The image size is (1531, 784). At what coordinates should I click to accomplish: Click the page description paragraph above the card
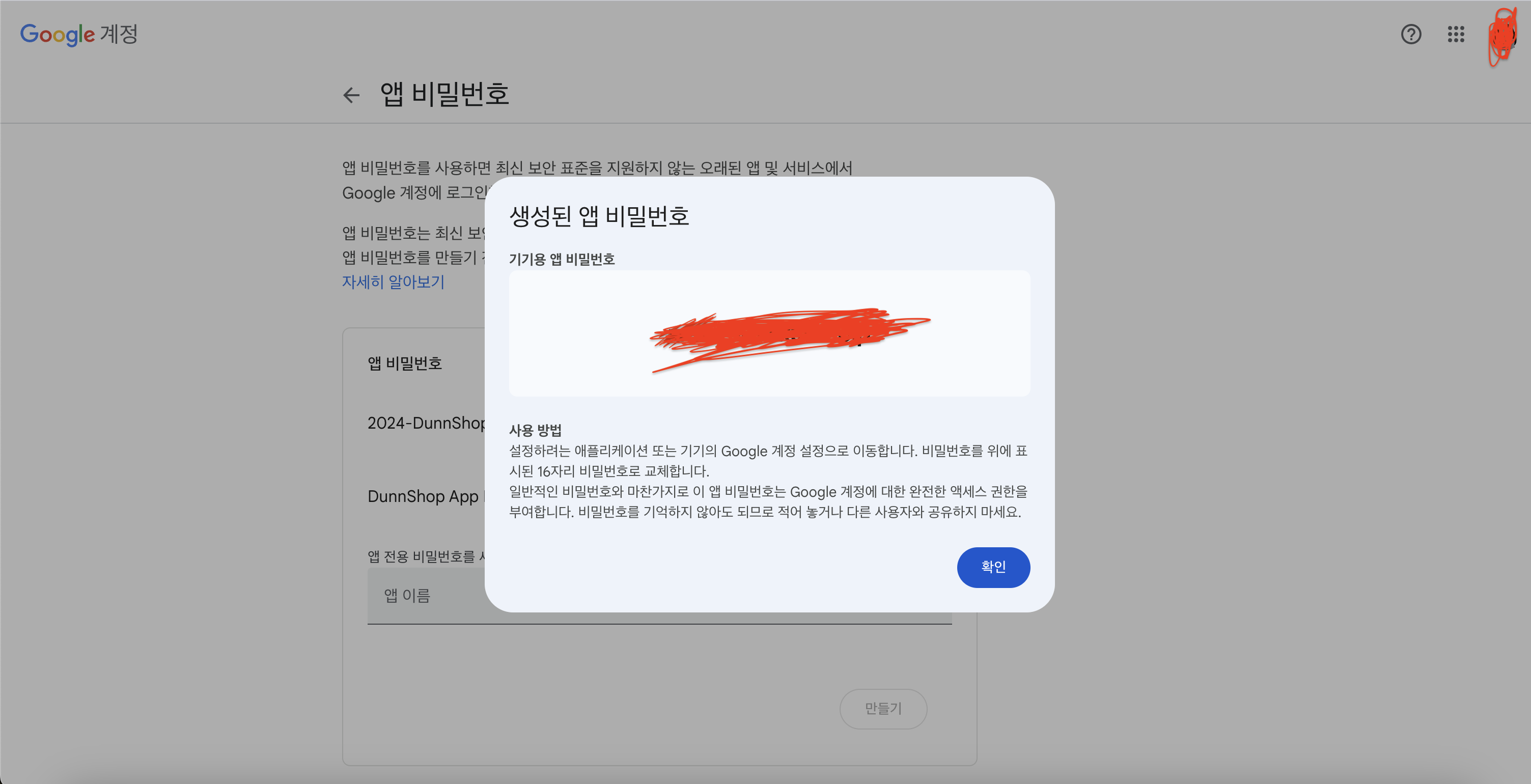pyautogui.click(x=596, y=168)
